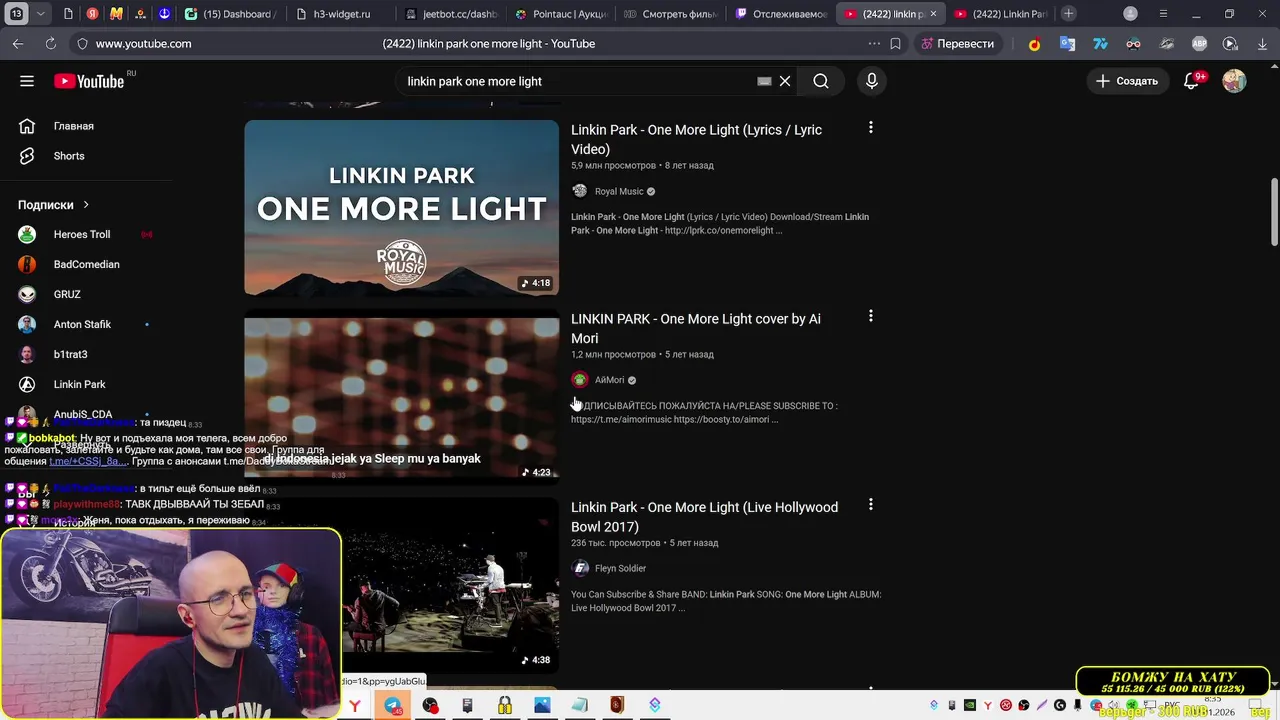Switch to the (15) Dashboard tab

tap(230, 14)
